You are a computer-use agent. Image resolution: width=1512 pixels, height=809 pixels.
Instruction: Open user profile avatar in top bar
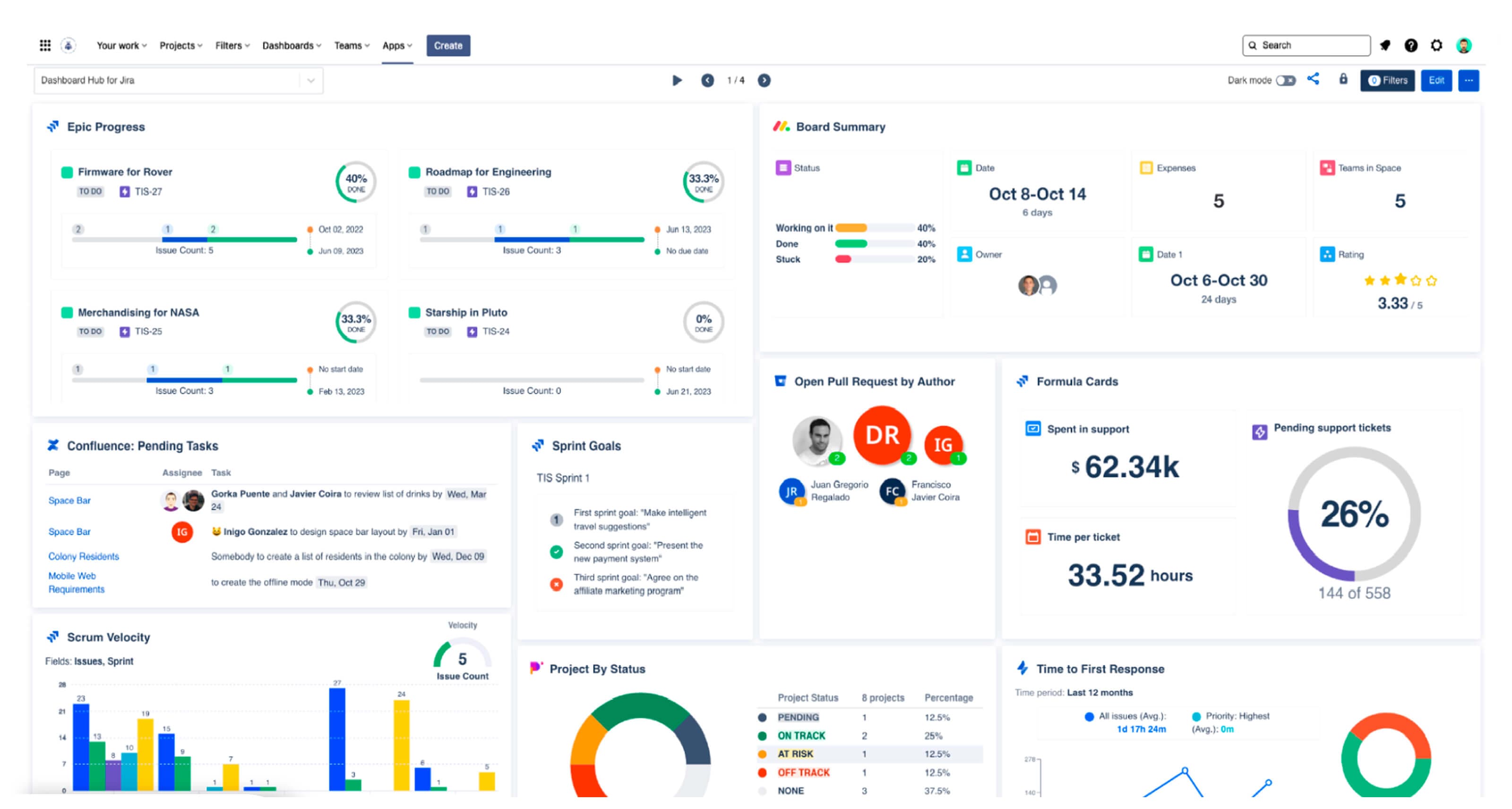(x=1464, y=45)
